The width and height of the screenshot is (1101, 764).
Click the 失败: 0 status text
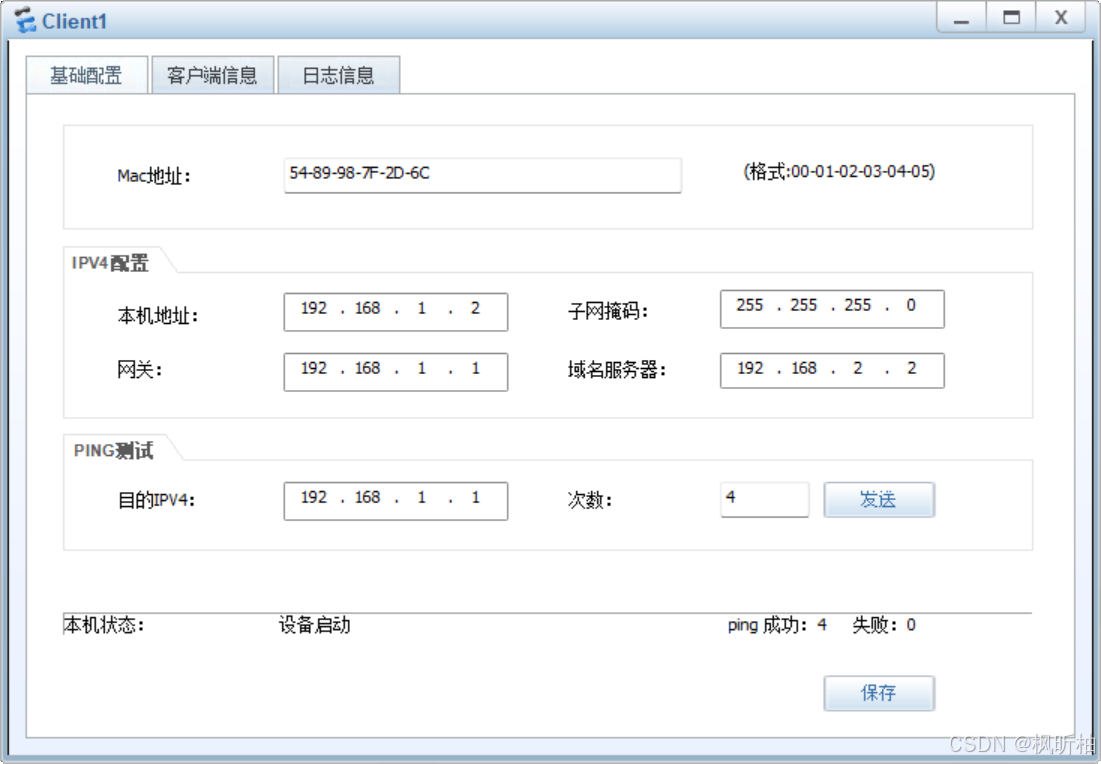tap(883, 625)
